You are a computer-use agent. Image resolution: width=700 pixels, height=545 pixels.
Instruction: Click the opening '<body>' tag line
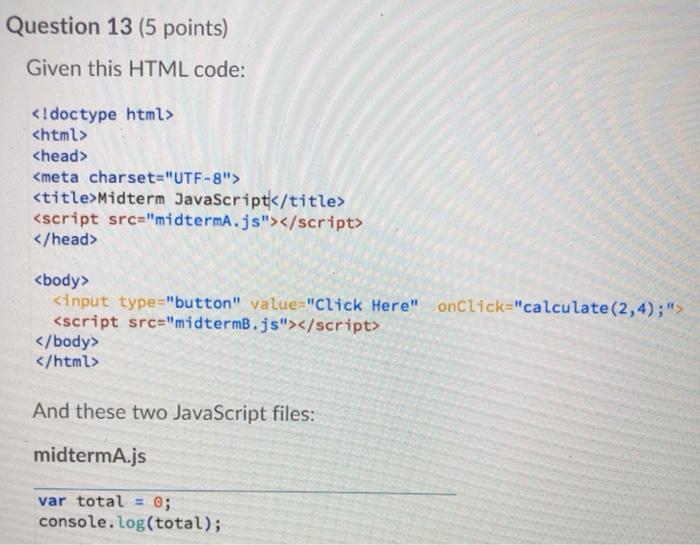[x=62, y=280]
